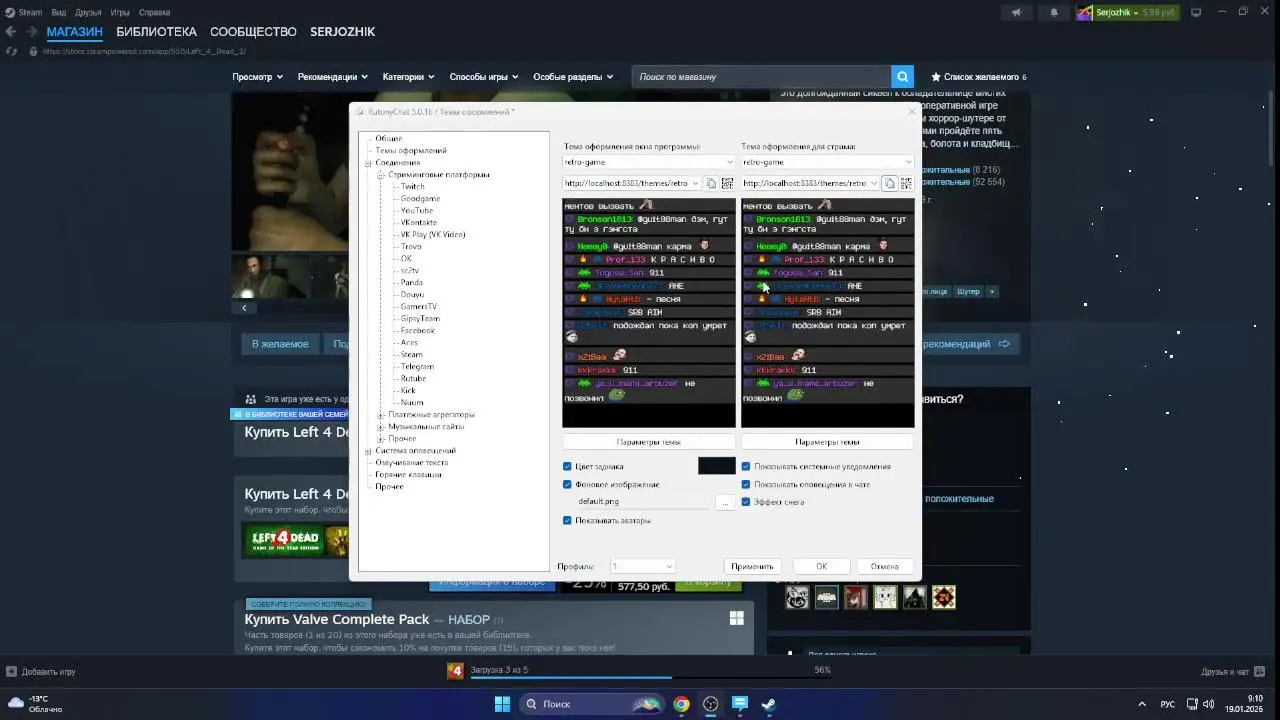Open the Профиль dropdown
1280x720 pixels.
point(642,566)
